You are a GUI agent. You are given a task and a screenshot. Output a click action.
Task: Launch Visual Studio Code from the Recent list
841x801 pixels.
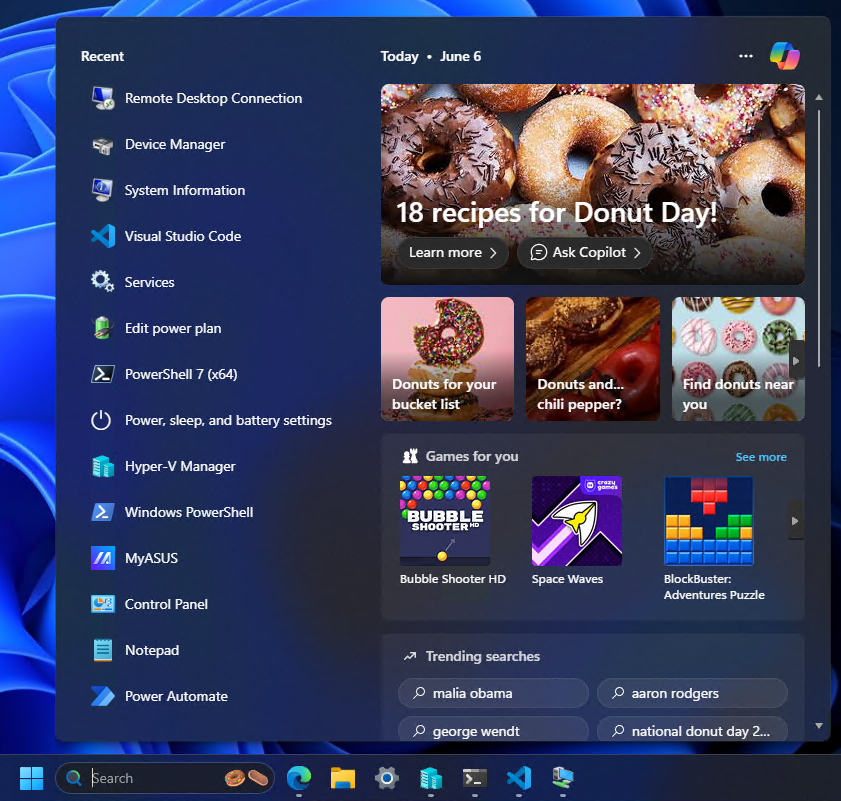click(102, 236)
